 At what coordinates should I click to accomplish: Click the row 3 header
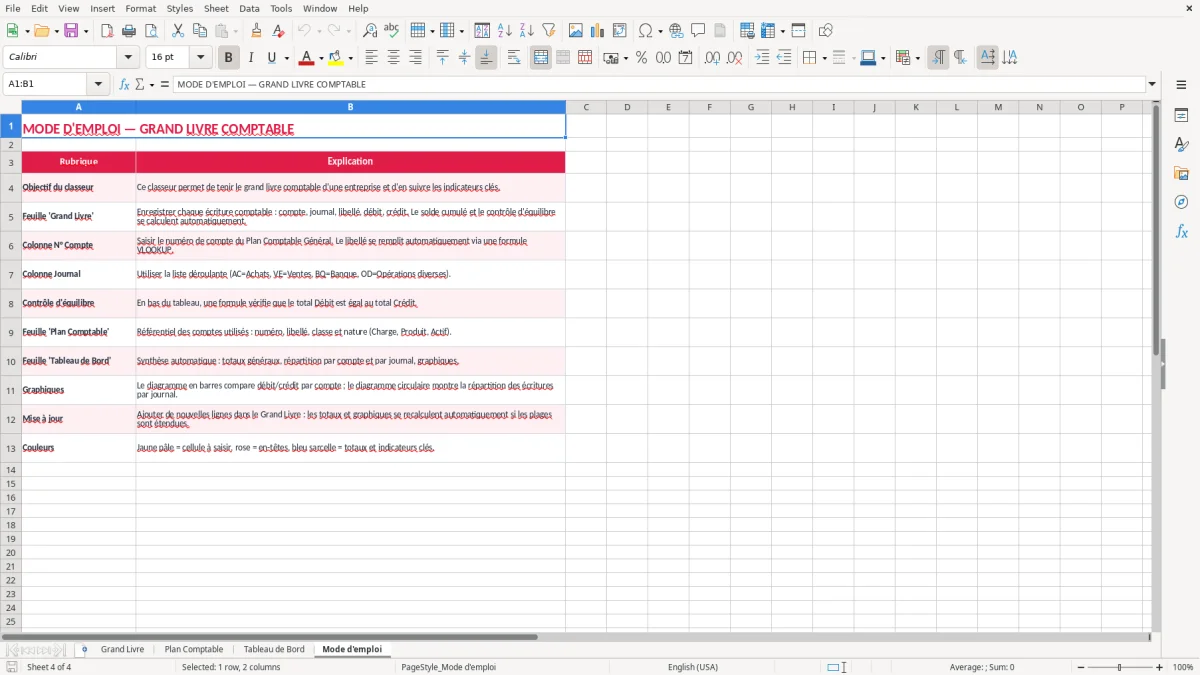[11, 162]
